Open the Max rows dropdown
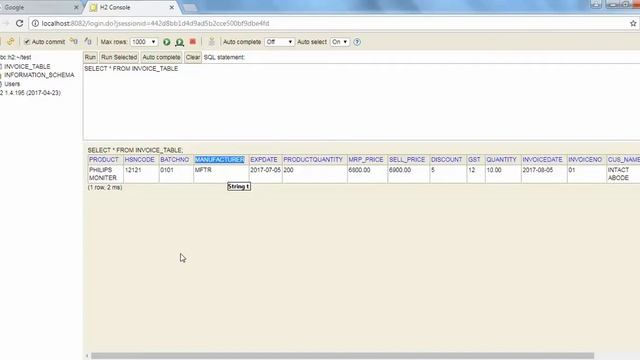The width and height of the screenshot is (640, 360). tap(144, 42)
